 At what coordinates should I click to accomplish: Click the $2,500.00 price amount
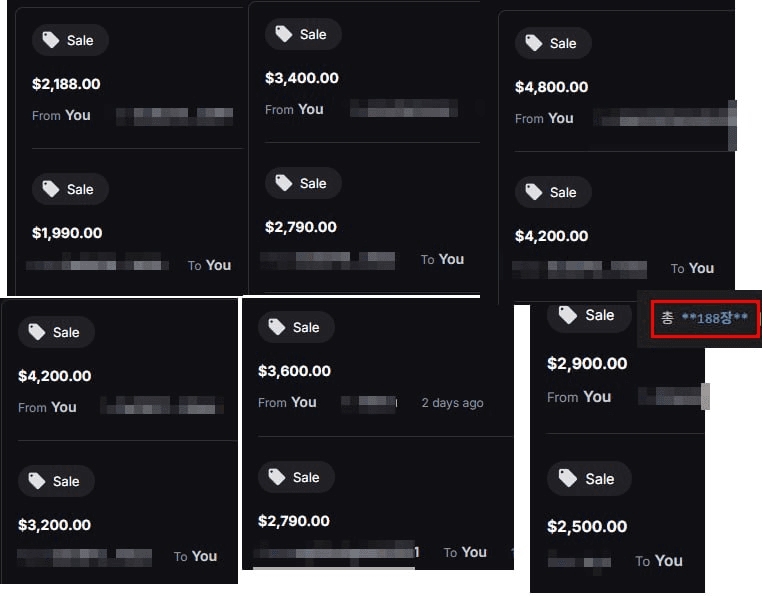pyautogui.click(x=587, y=527)
